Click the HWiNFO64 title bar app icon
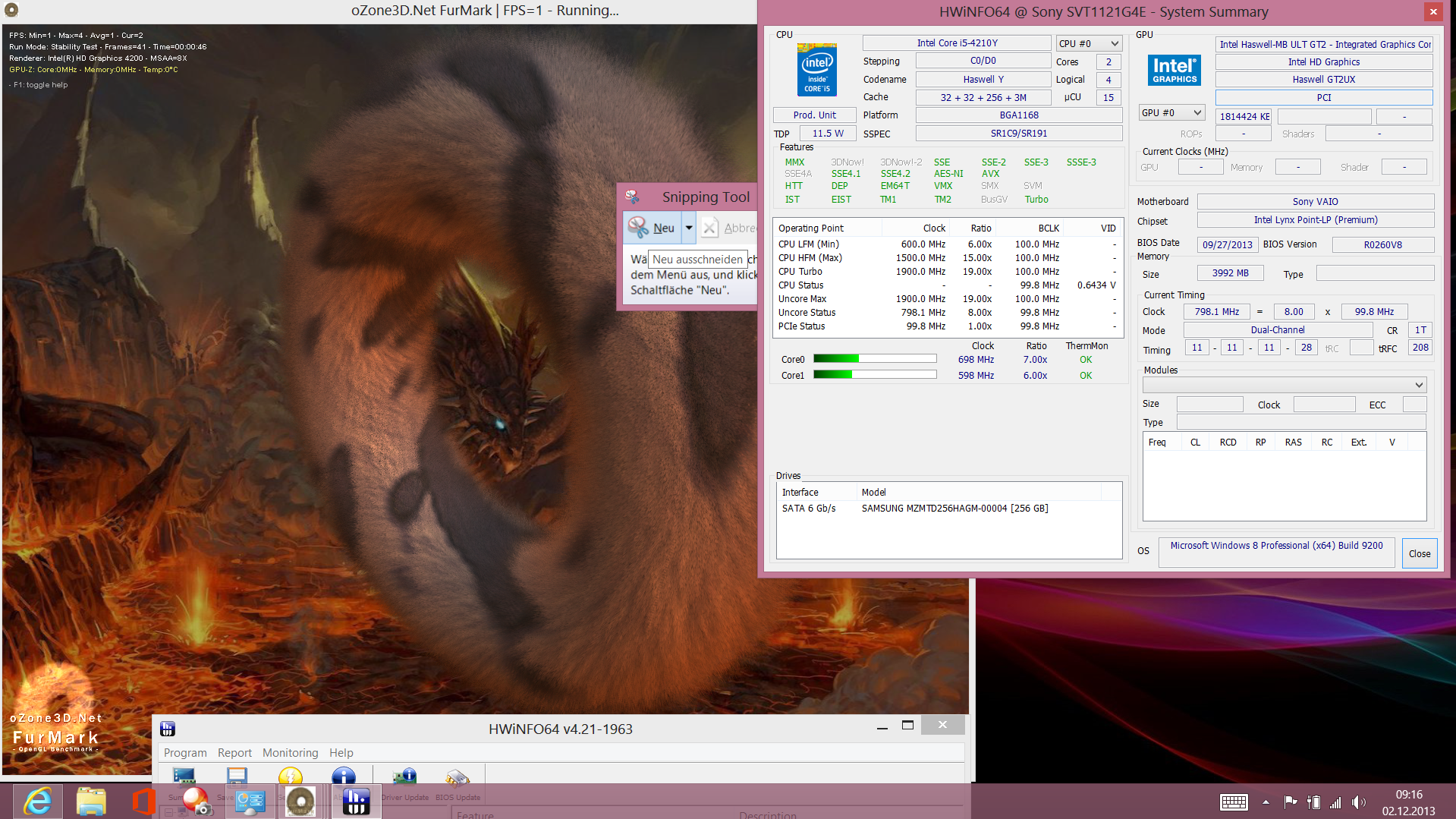Viewport: 1456px width, 819px height. pos(168,729)
